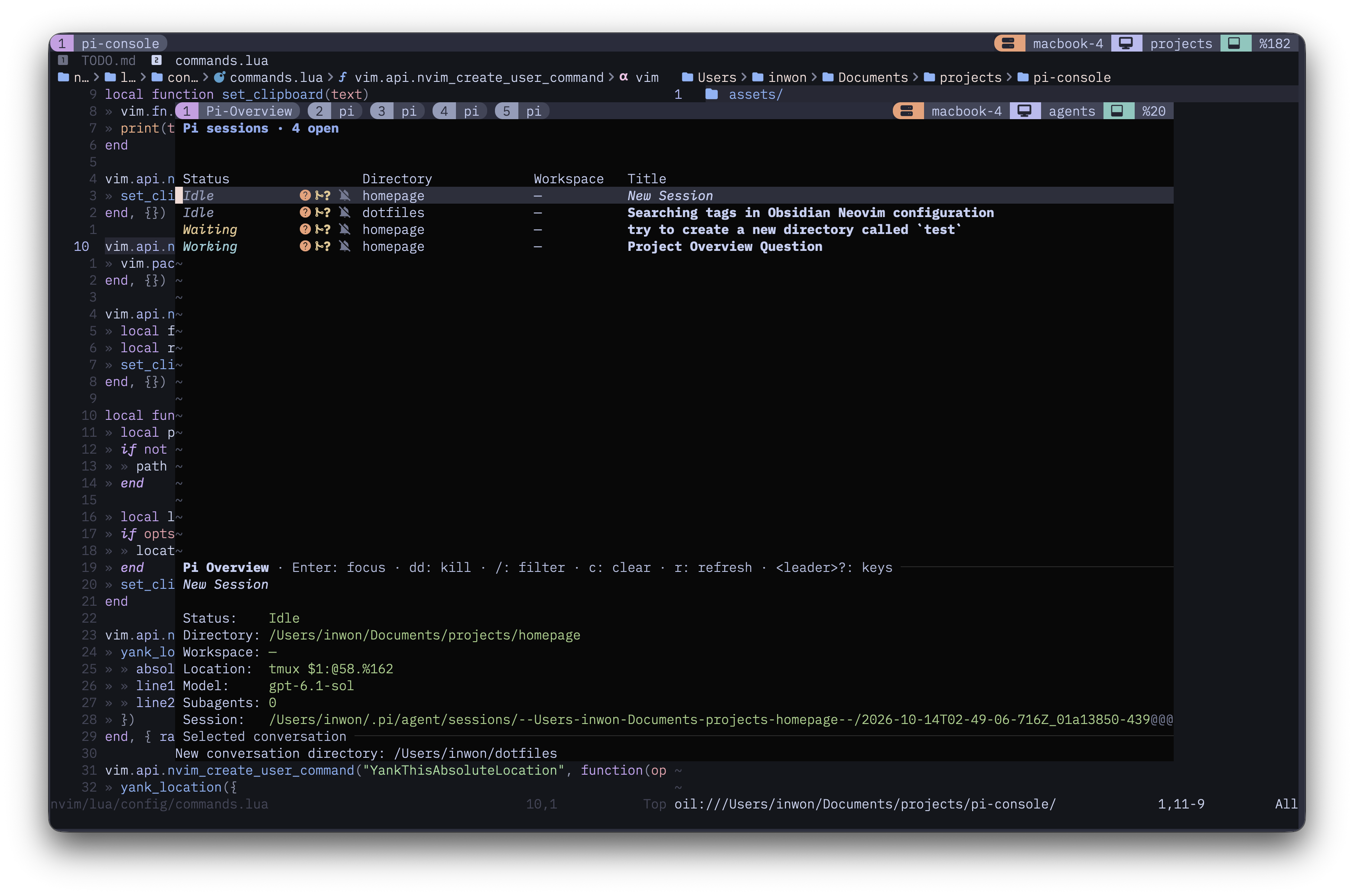
Task: Select the 'Searching tags in Obsidian Neovim configuration' session
Action: point(810,213)
